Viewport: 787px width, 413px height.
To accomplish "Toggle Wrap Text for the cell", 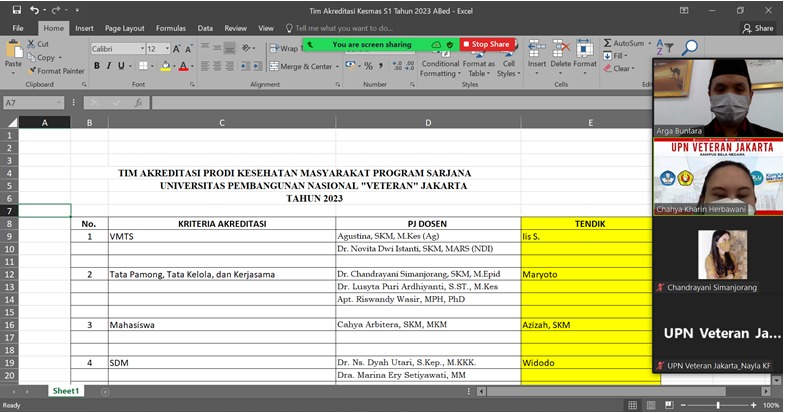I will click(x=286, y=48).
